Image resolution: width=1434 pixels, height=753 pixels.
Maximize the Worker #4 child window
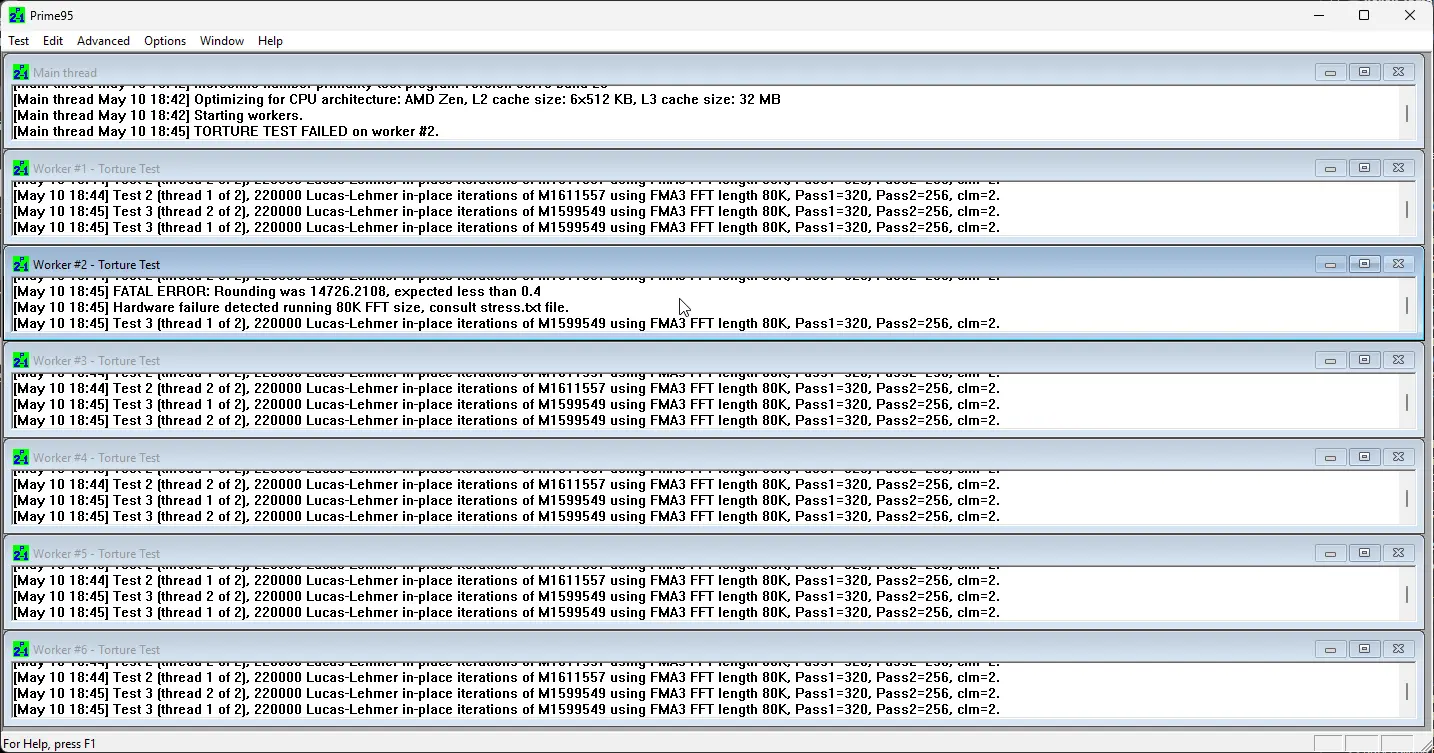(1364, 457)
